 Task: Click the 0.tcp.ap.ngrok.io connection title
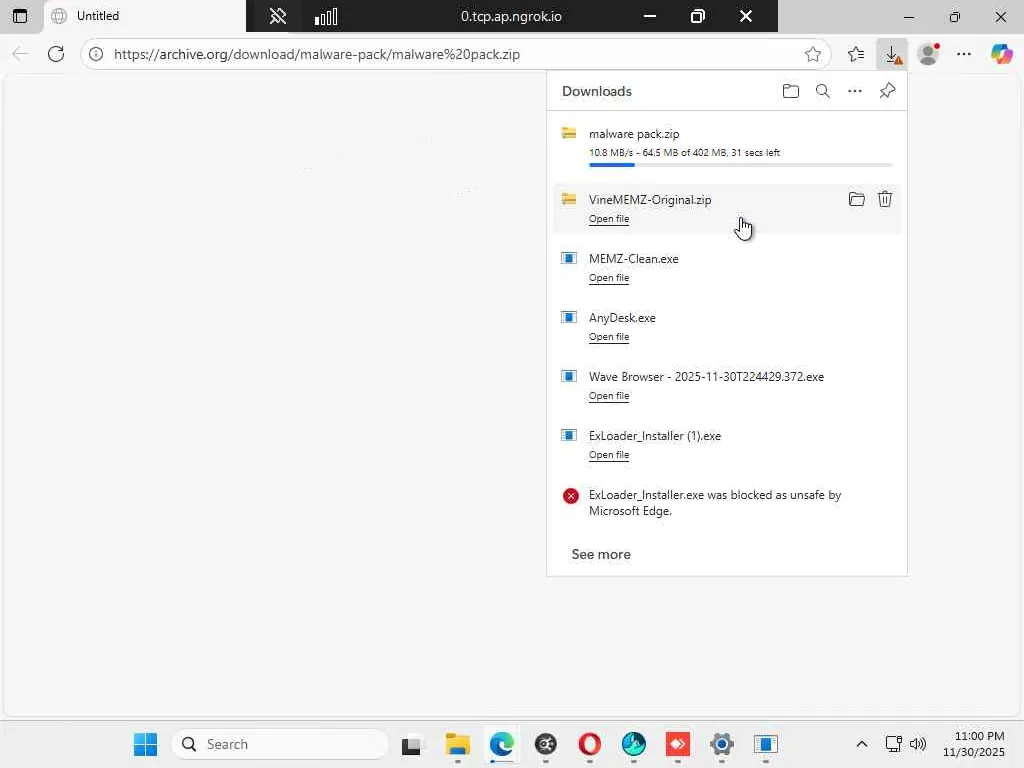(x=511, y=16)
